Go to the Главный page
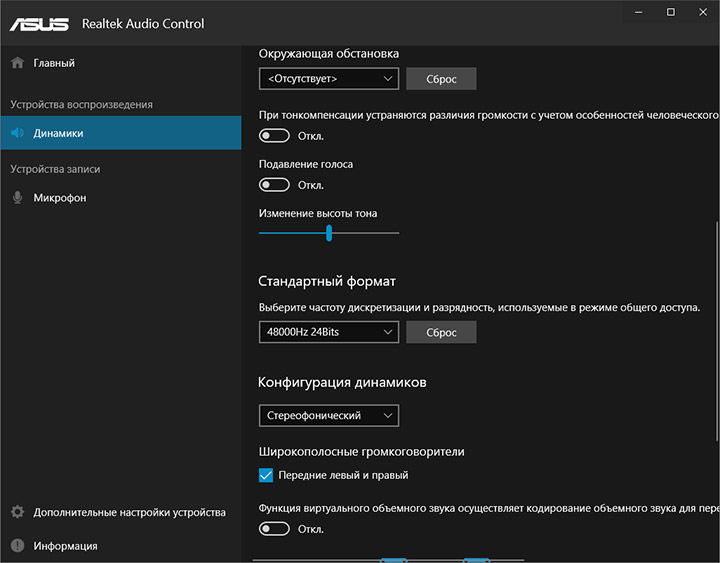 [54, 63]
